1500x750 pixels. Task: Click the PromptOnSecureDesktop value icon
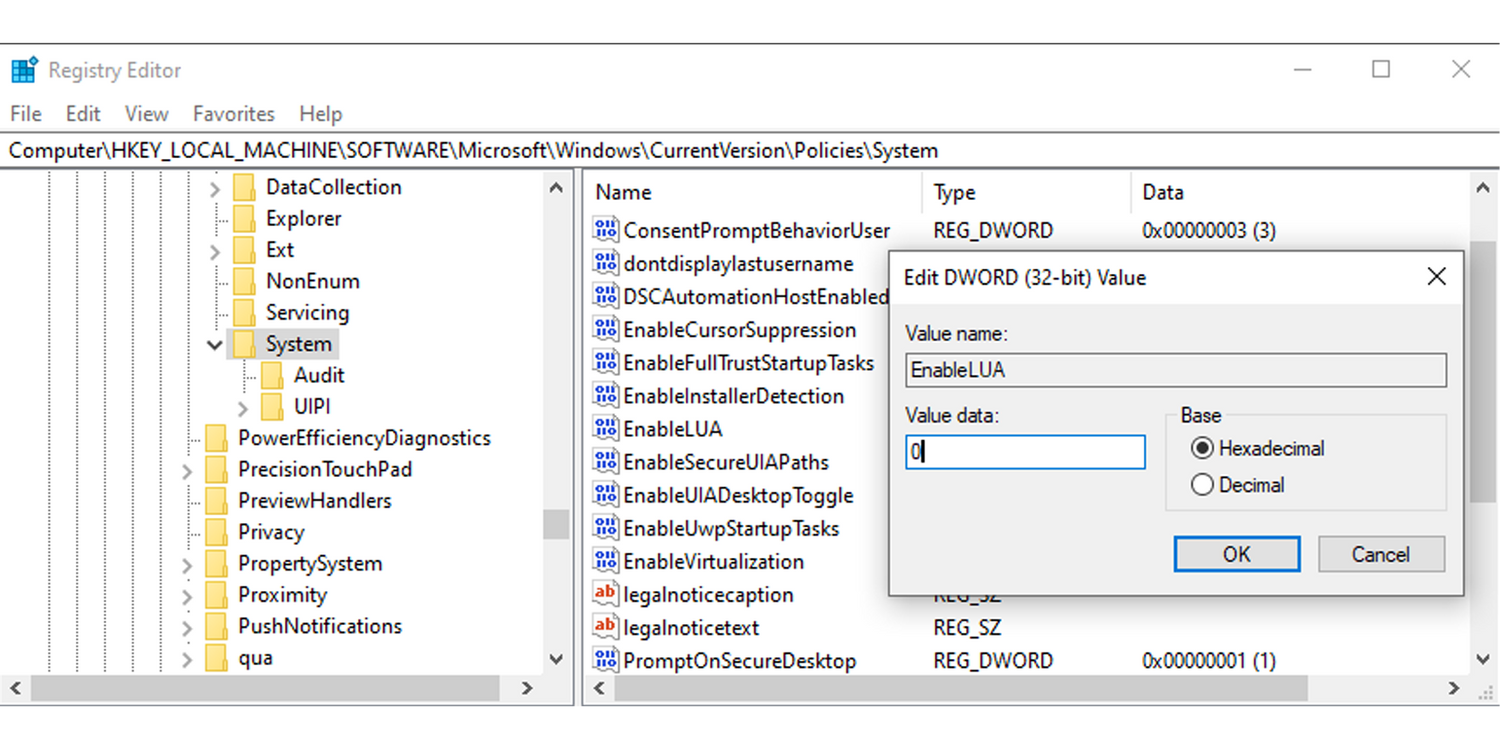[x=606, y=660]
